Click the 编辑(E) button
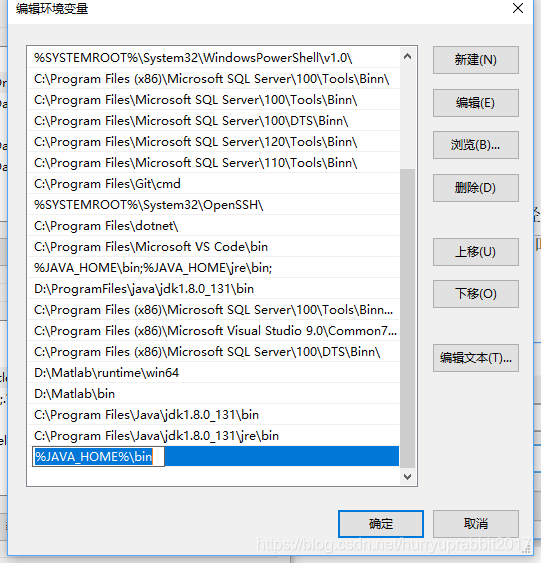This screenshot has width=541, height=563. pyautogui.click(x=476, y=103)
